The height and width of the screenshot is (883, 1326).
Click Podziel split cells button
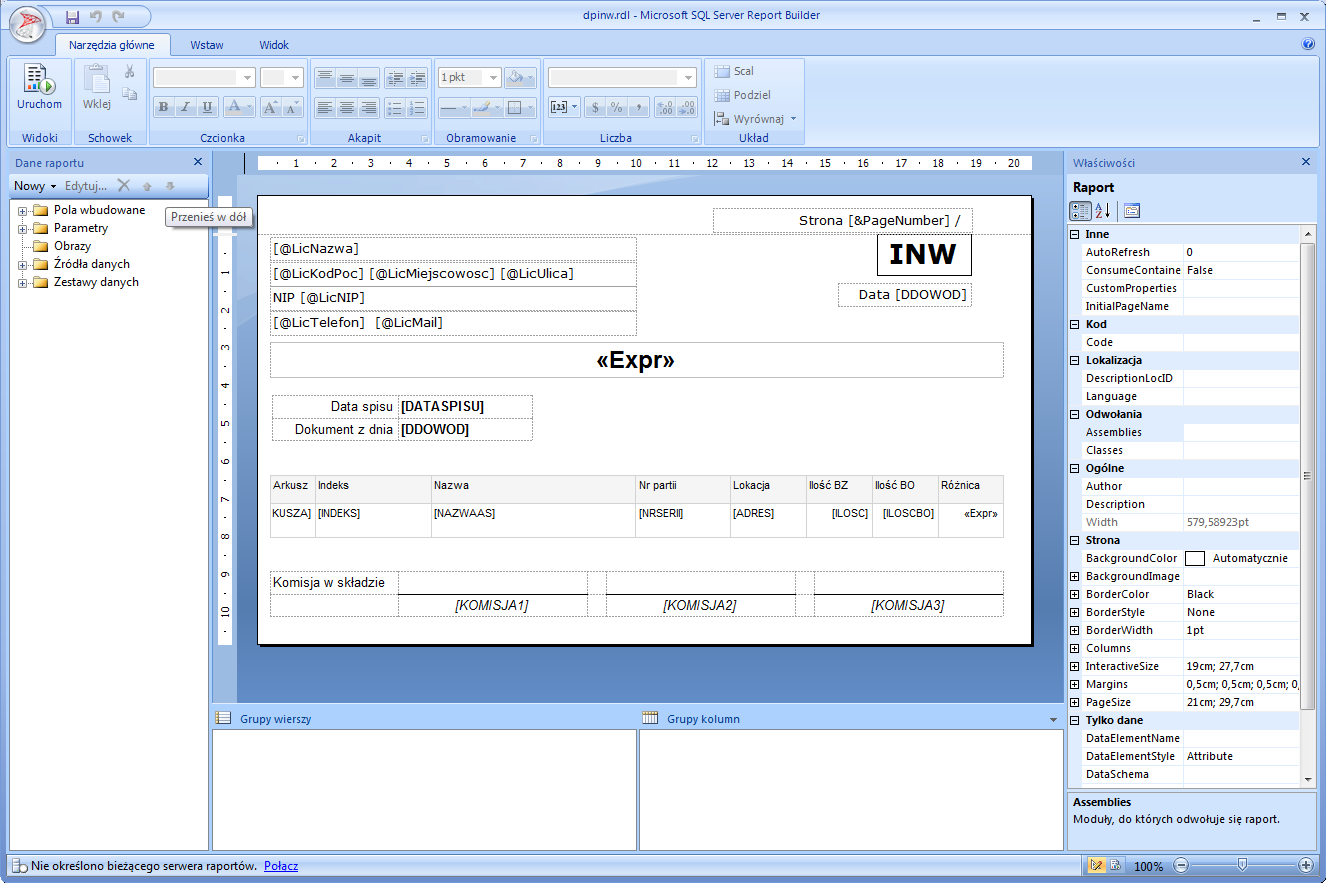point(742,95)
